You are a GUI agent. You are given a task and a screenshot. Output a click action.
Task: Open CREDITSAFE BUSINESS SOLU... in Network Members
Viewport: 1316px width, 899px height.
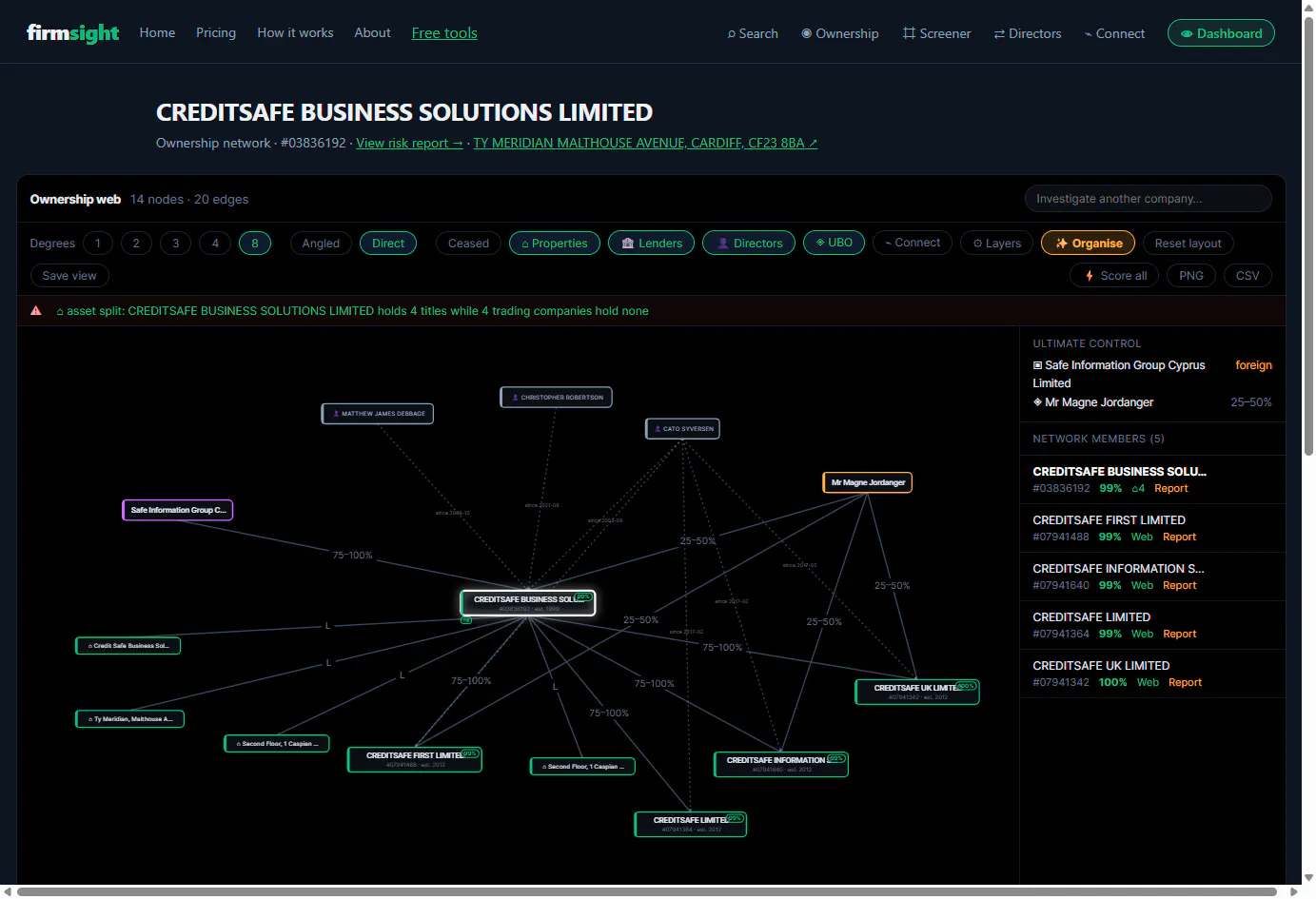click(1120, 472)
